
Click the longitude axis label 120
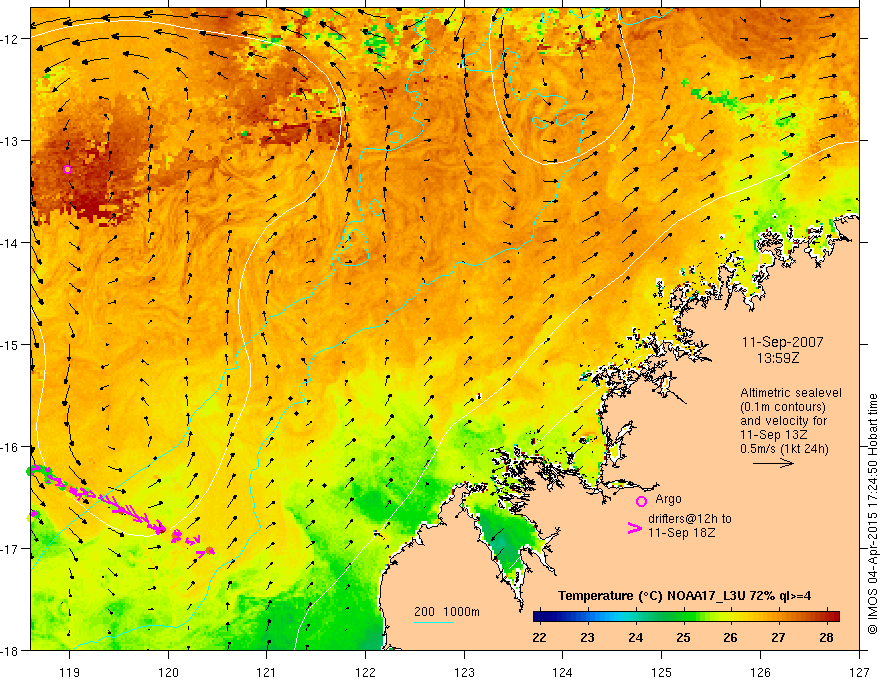click(x=168, y=672)
